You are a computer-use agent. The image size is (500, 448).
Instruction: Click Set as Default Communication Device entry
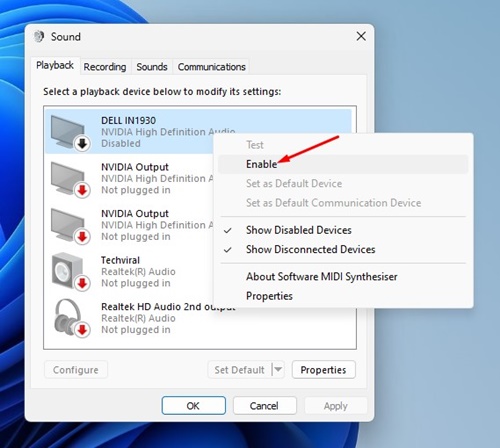[343, 203]
